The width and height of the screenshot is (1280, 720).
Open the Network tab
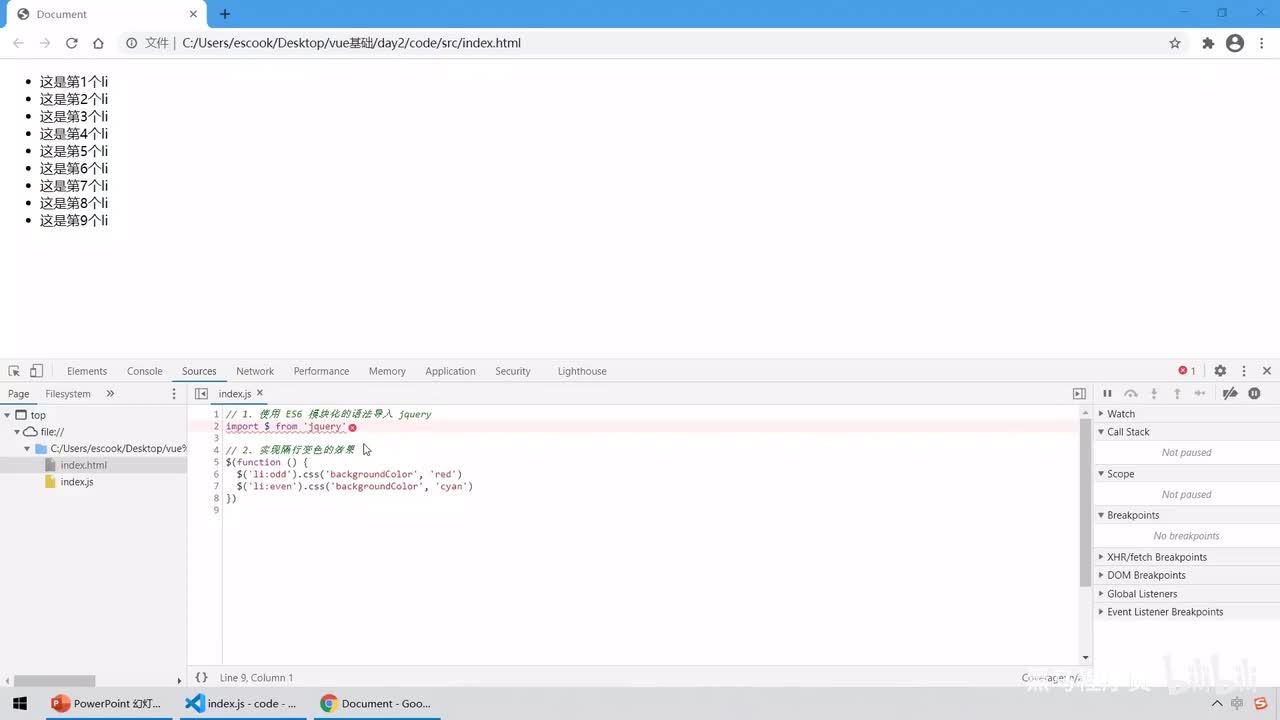[x=255, y=371]
